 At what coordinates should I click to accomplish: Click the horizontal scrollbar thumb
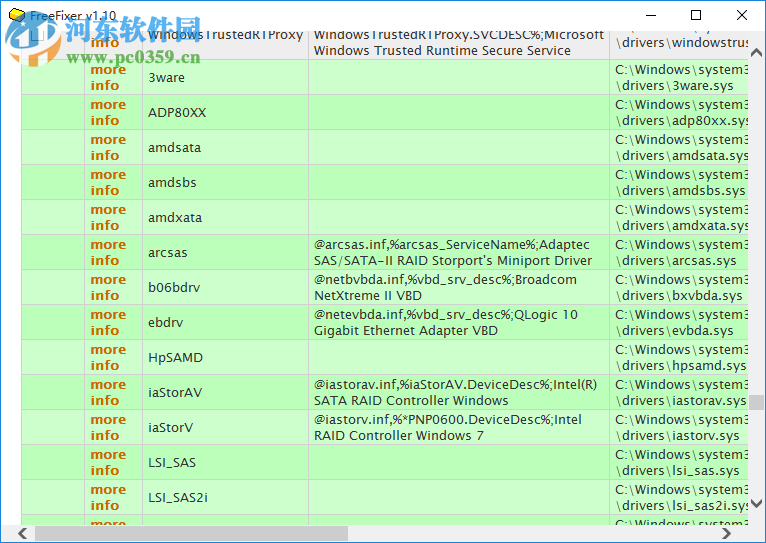coord(192,533)
